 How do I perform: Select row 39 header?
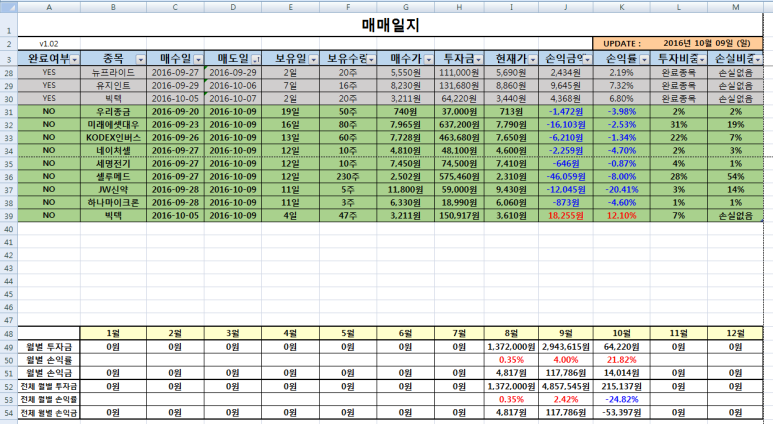tap(9, 216)
